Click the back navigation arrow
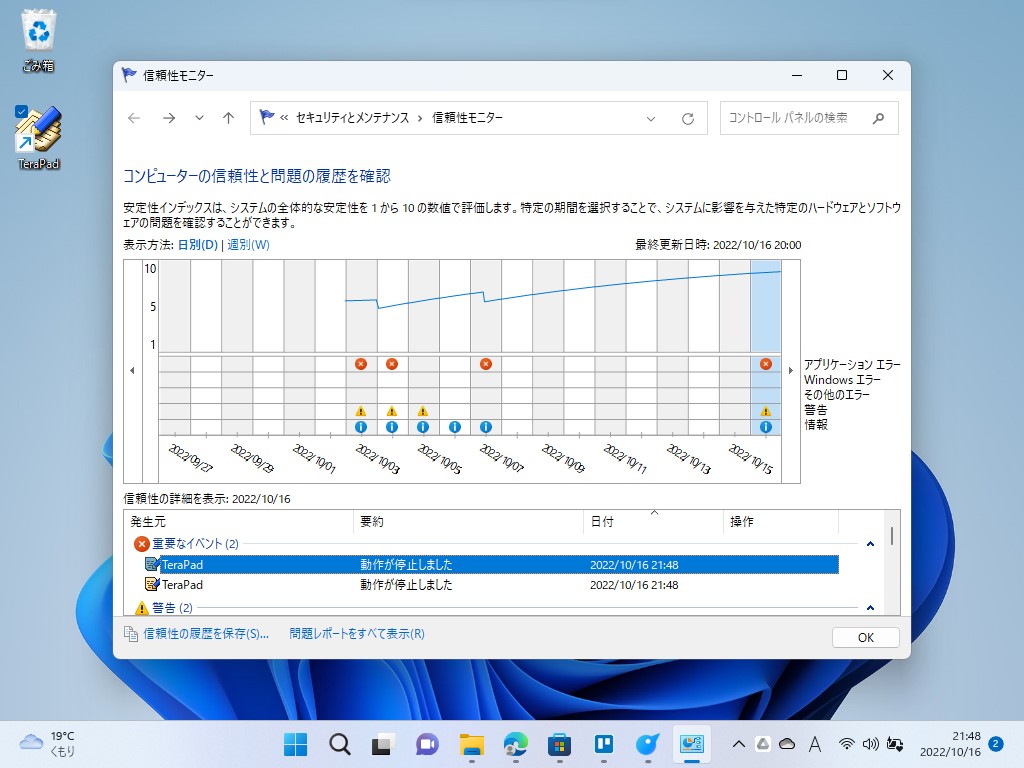The width and height of the screenshot is (1024, 768). (133, 117)
